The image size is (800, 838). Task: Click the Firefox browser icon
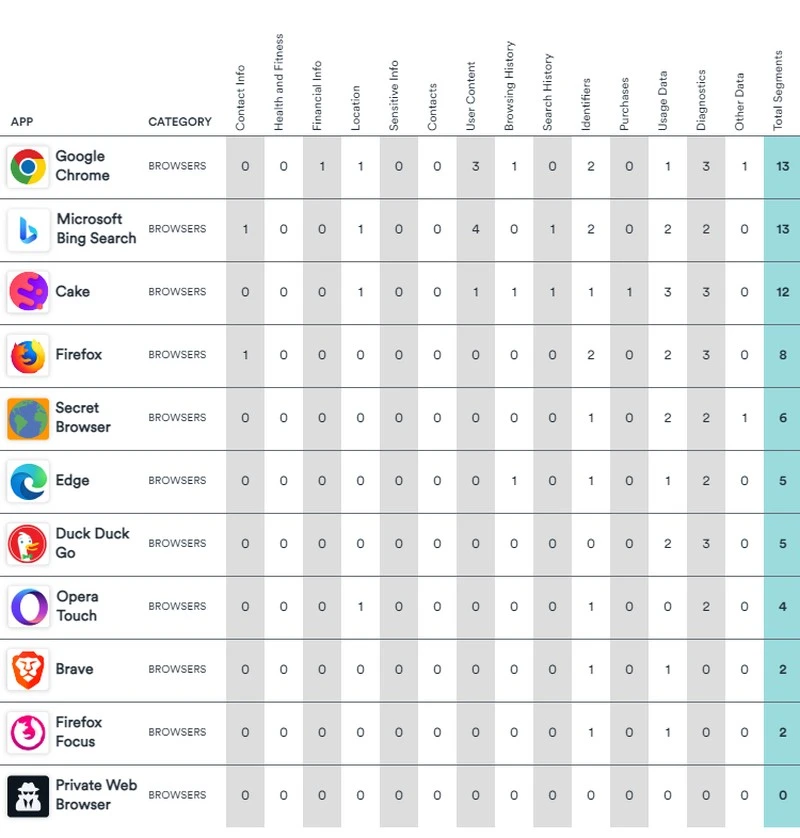tap(28, 355)
